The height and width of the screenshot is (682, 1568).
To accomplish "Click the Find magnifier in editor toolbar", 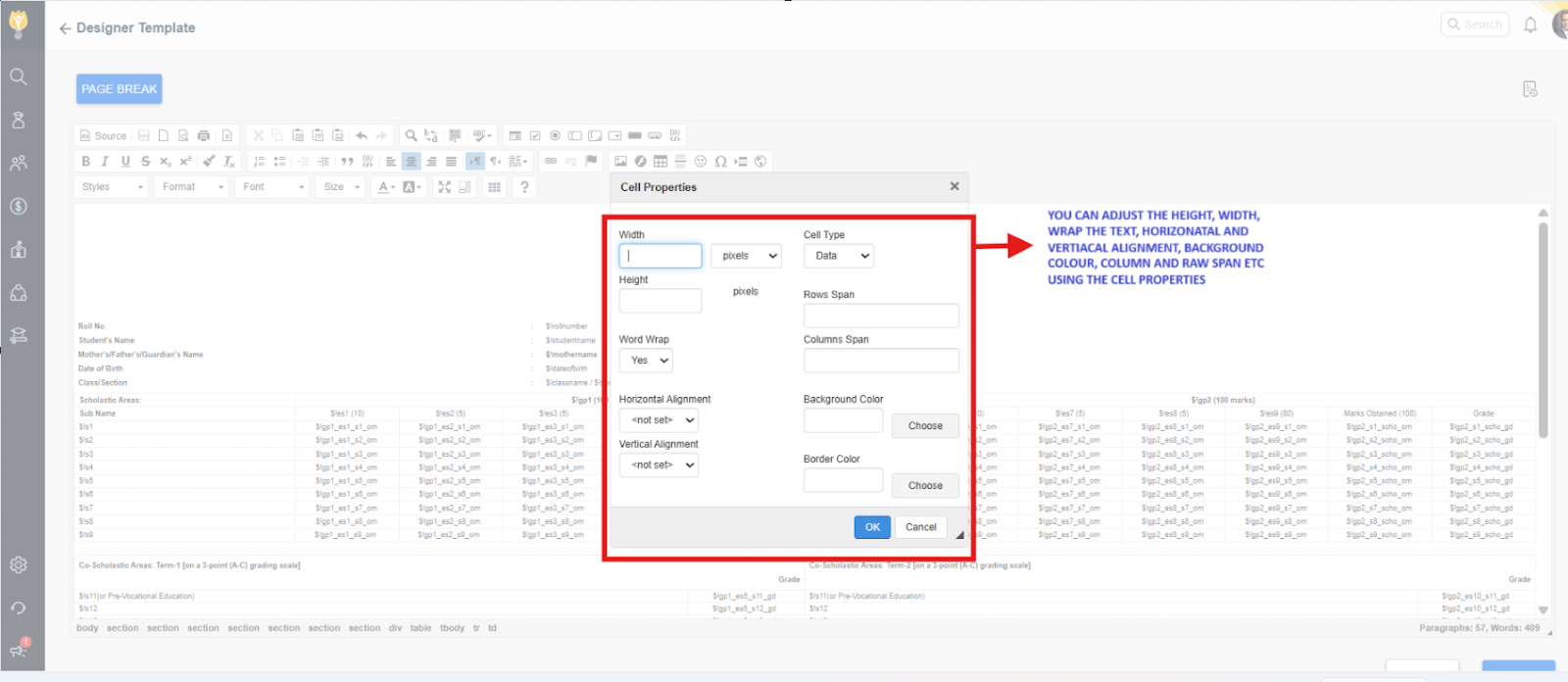I will click(412, 136).
